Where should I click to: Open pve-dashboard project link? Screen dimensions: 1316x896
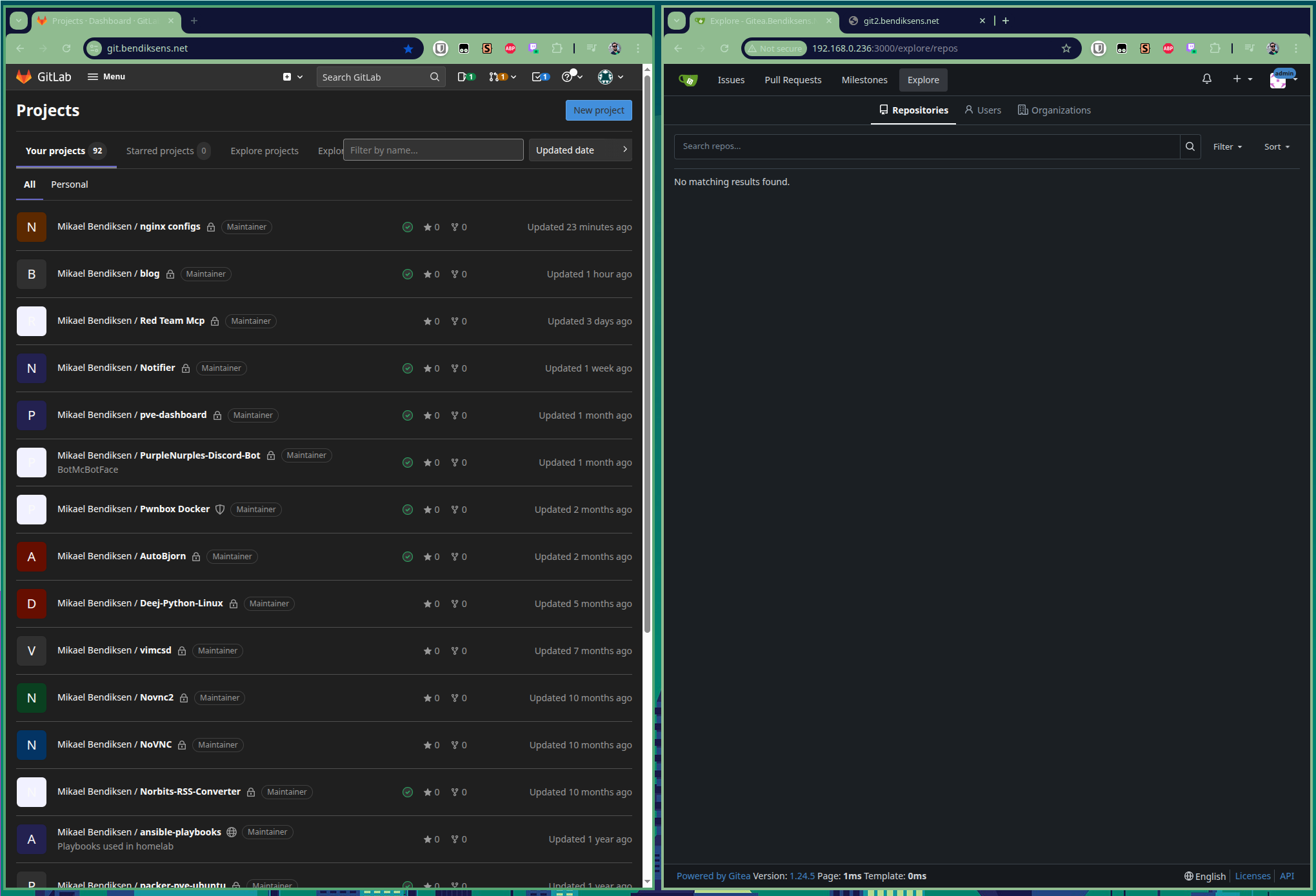point(132,415)
